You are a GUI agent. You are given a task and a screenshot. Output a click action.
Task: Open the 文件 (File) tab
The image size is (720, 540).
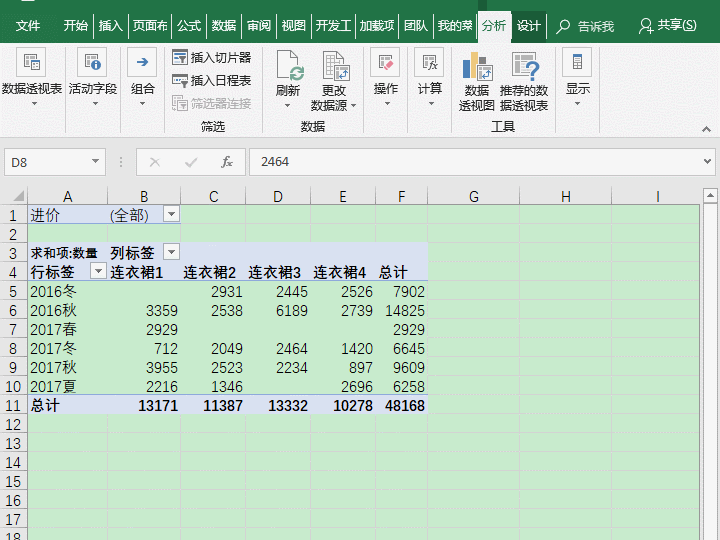pos(28,26)
